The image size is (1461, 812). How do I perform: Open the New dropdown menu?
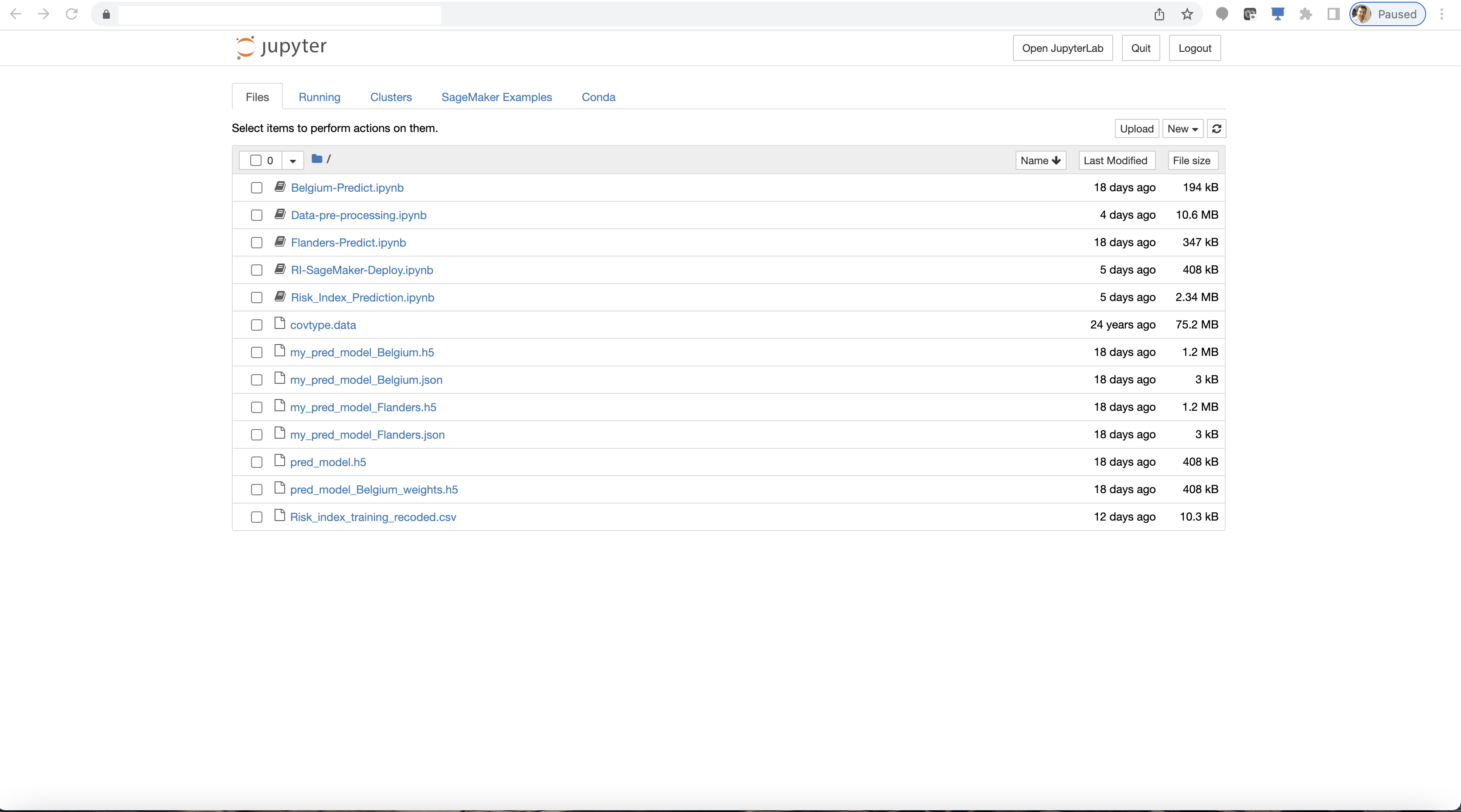[1182, 129]
